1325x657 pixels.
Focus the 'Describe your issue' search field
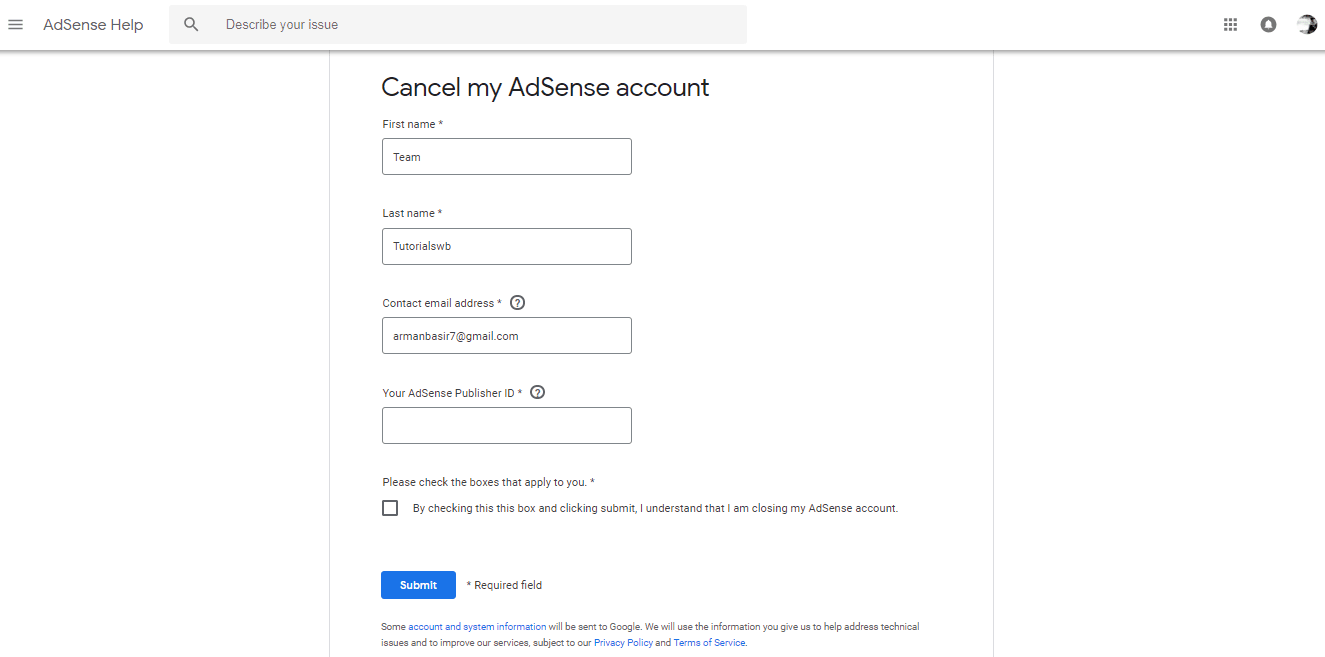(x=400, y=24)
